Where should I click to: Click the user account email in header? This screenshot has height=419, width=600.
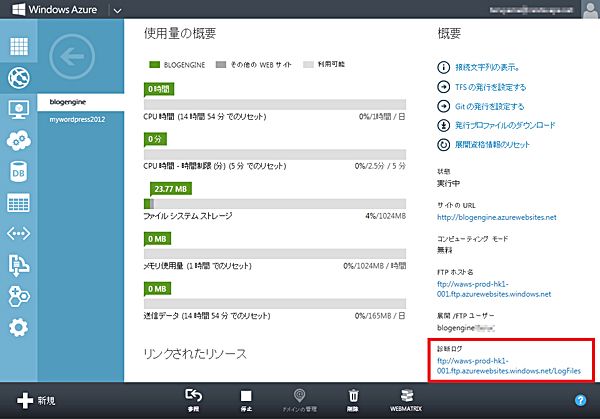click(532, 10)
